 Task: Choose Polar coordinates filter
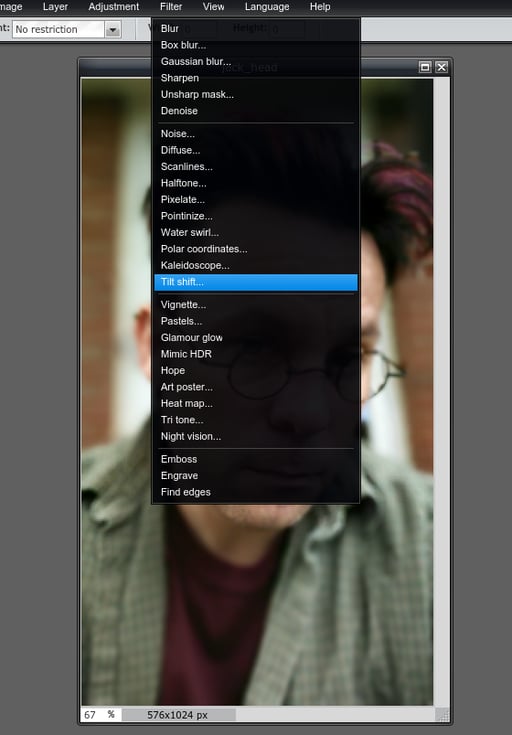256,248
